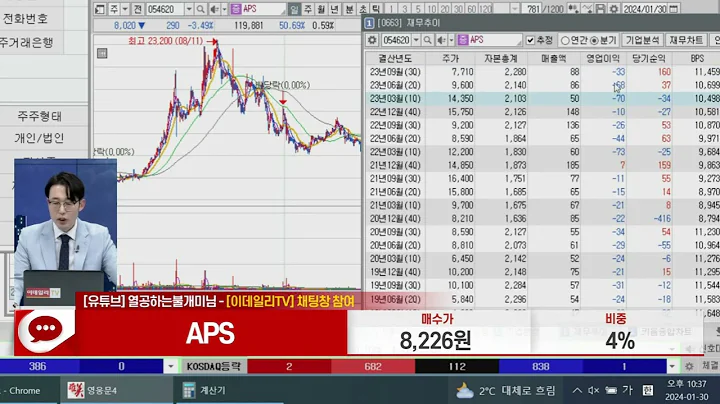Sort by 자본총계 column header
Image resolution: width=720 pixels, height=404 pixels.
(x=501, y=58)
